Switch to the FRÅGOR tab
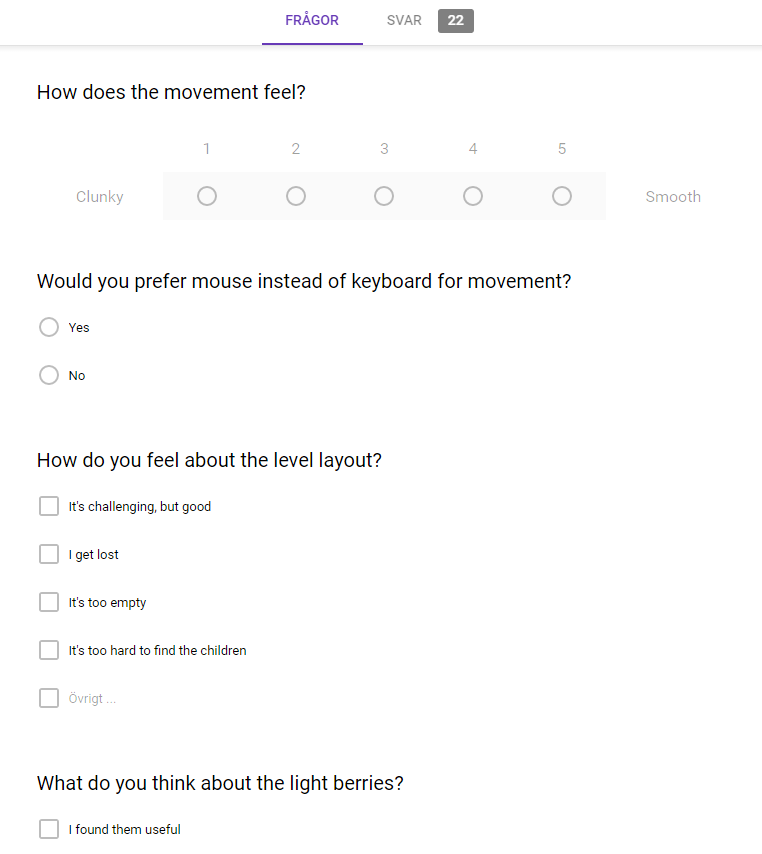Screen dimensions: 762x854 click(311, 20)
